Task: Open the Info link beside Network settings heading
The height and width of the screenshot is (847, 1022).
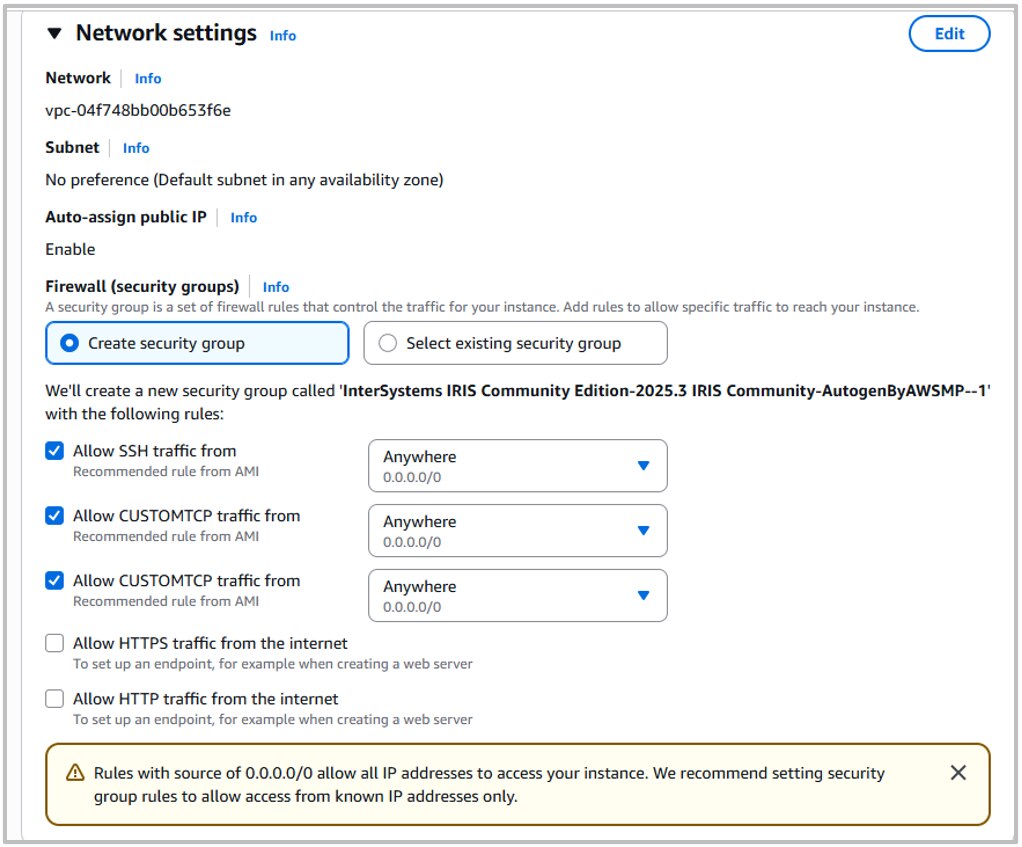Action: coord(283,35)
